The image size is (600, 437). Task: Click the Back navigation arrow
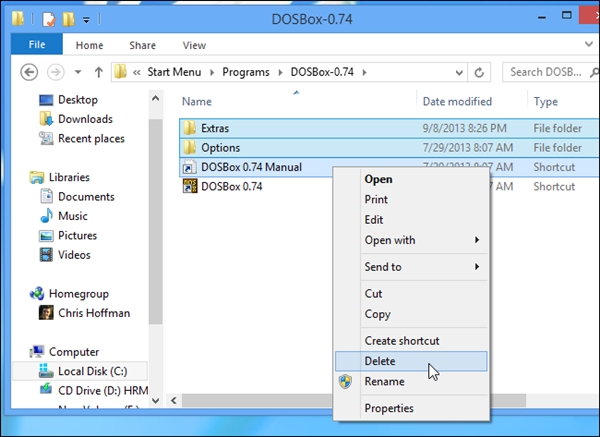[29, 72]
